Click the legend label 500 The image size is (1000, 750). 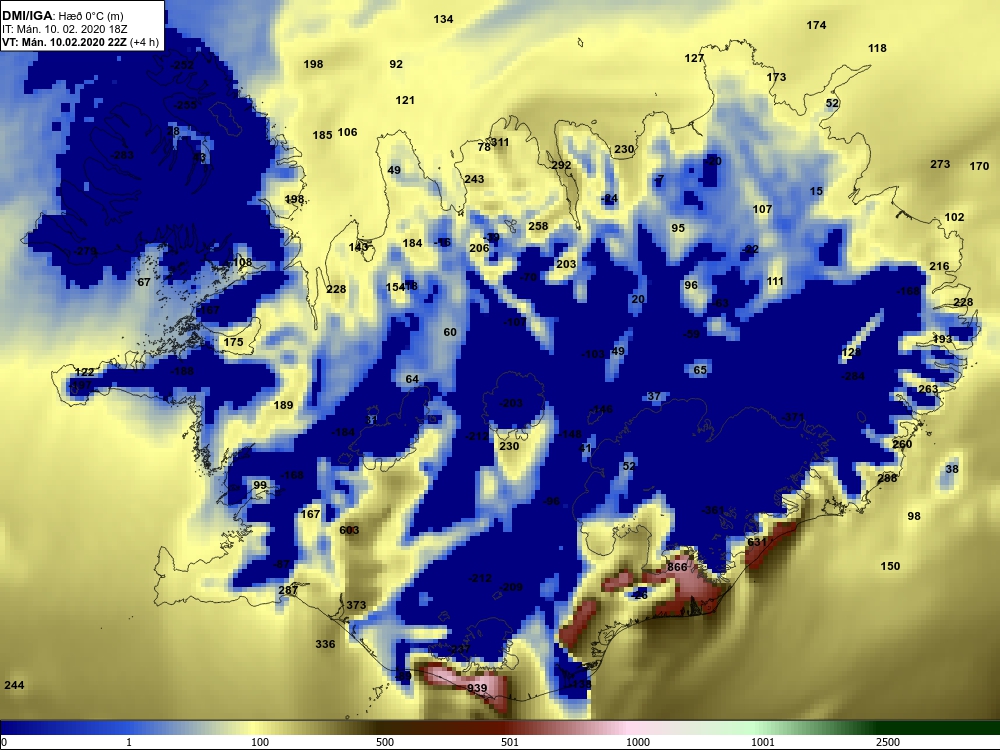(385, 742)
